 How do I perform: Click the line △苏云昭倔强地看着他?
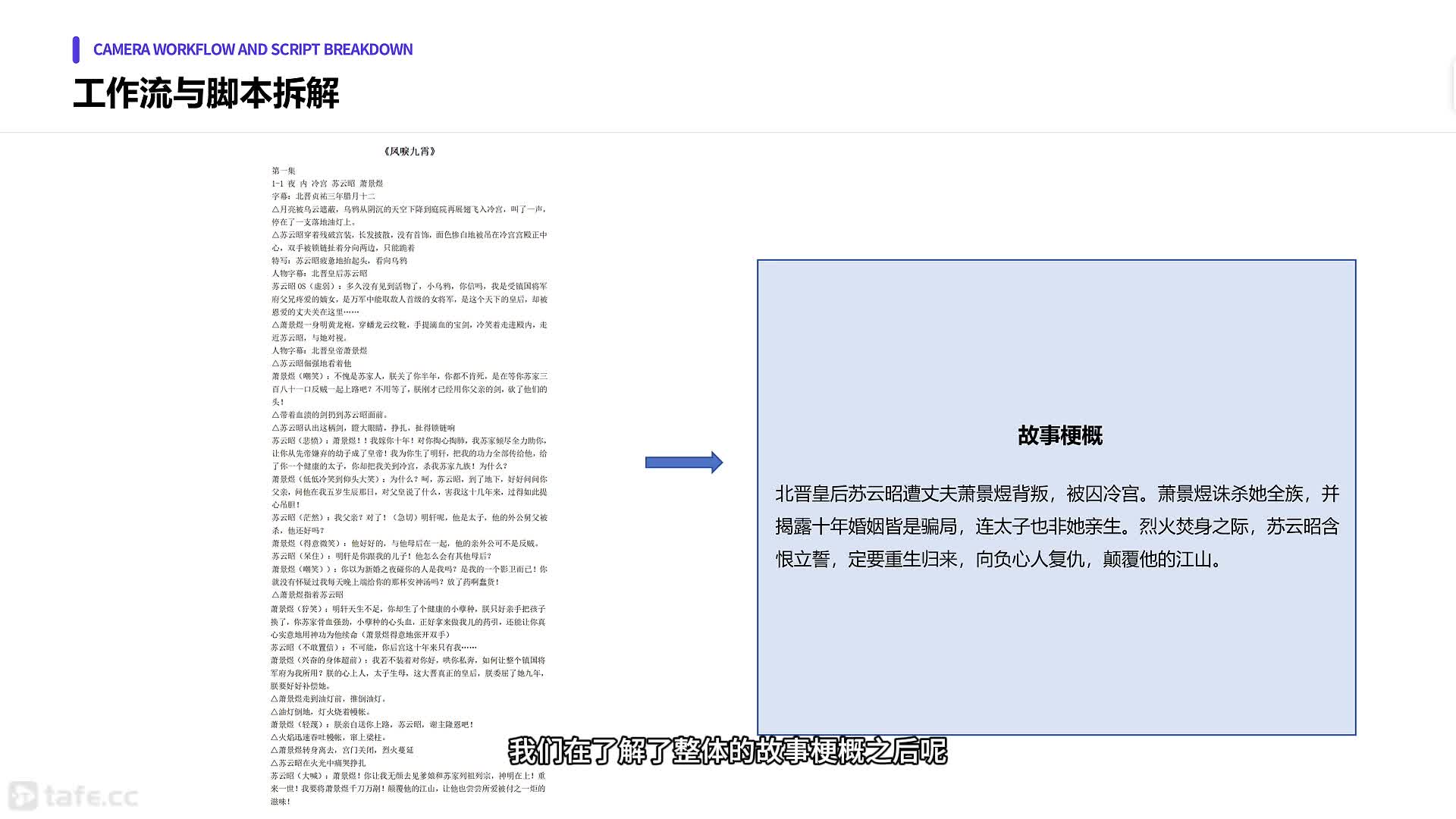[x=312, y=364]
